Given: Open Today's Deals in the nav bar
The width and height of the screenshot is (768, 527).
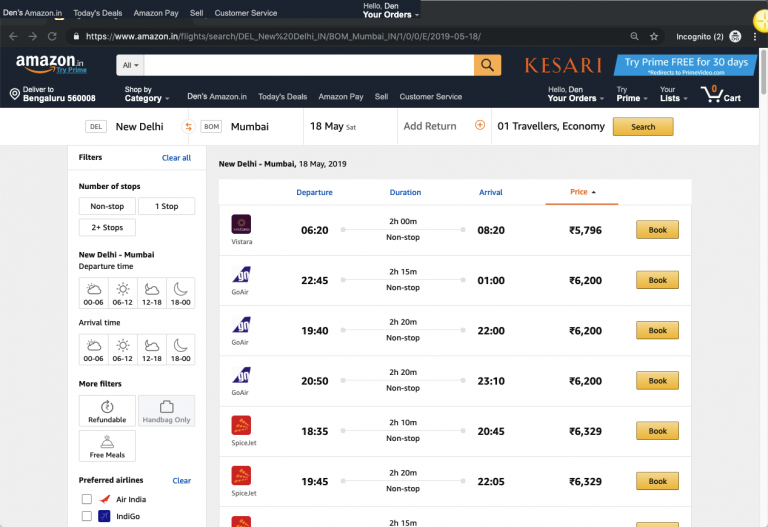Looking at the screenshot, I should click(x=283, y=96).
